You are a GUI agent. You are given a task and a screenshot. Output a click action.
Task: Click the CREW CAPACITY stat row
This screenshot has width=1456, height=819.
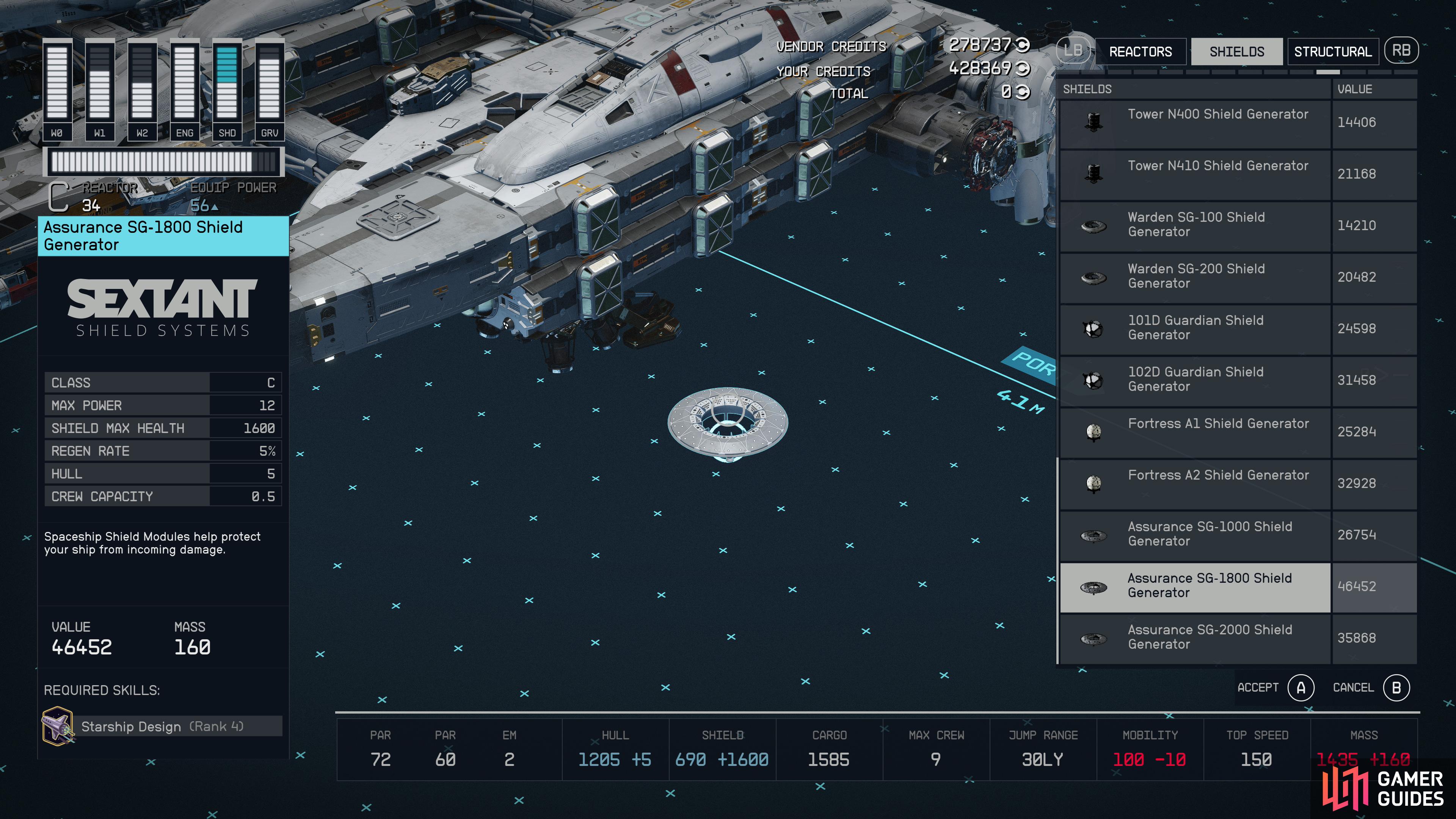(163, 497)
